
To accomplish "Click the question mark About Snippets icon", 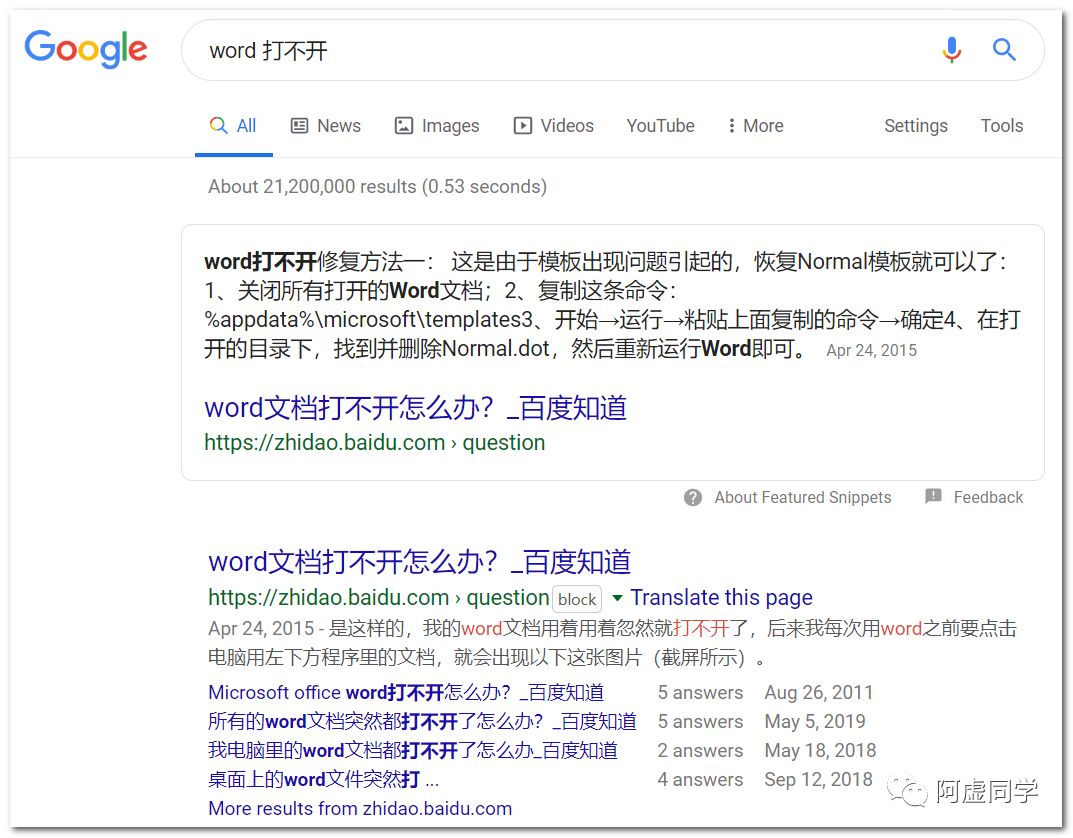I will [693, 497].
